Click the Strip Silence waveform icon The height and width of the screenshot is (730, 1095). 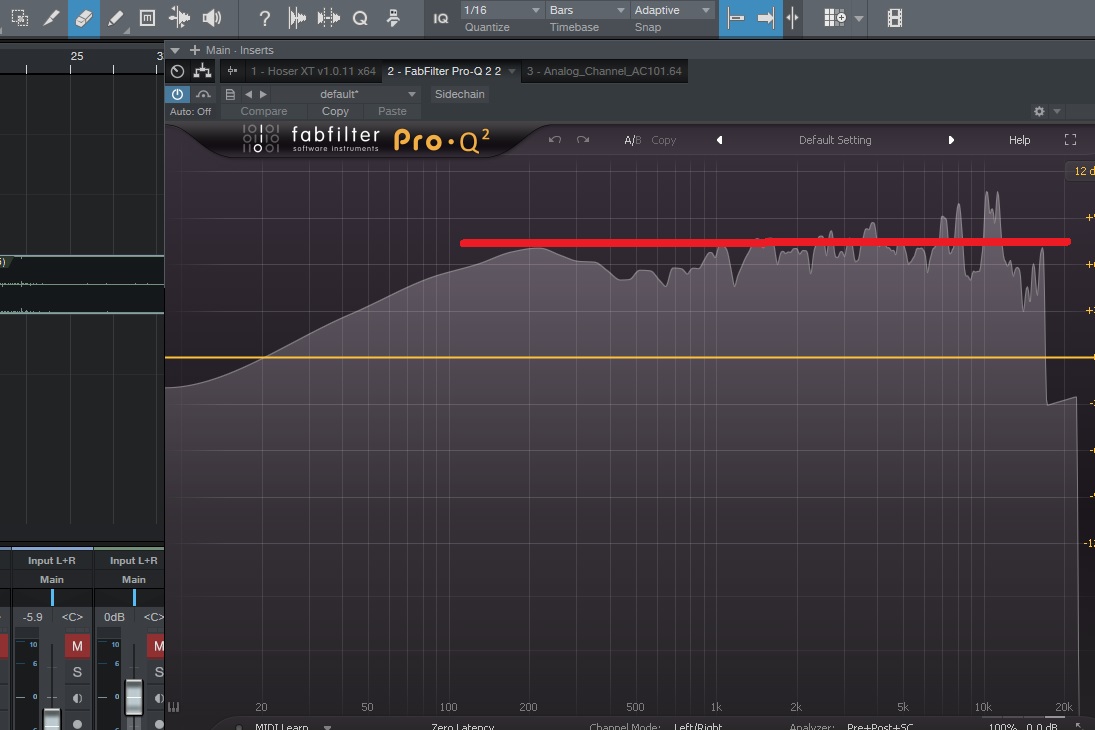[x=297, y=17]
